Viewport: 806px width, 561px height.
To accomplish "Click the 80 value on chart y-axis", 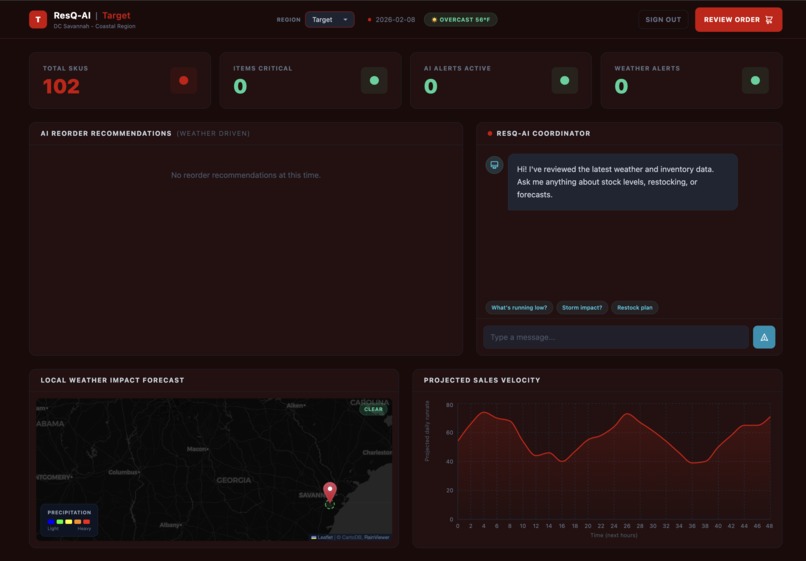I will click(449, 405).
